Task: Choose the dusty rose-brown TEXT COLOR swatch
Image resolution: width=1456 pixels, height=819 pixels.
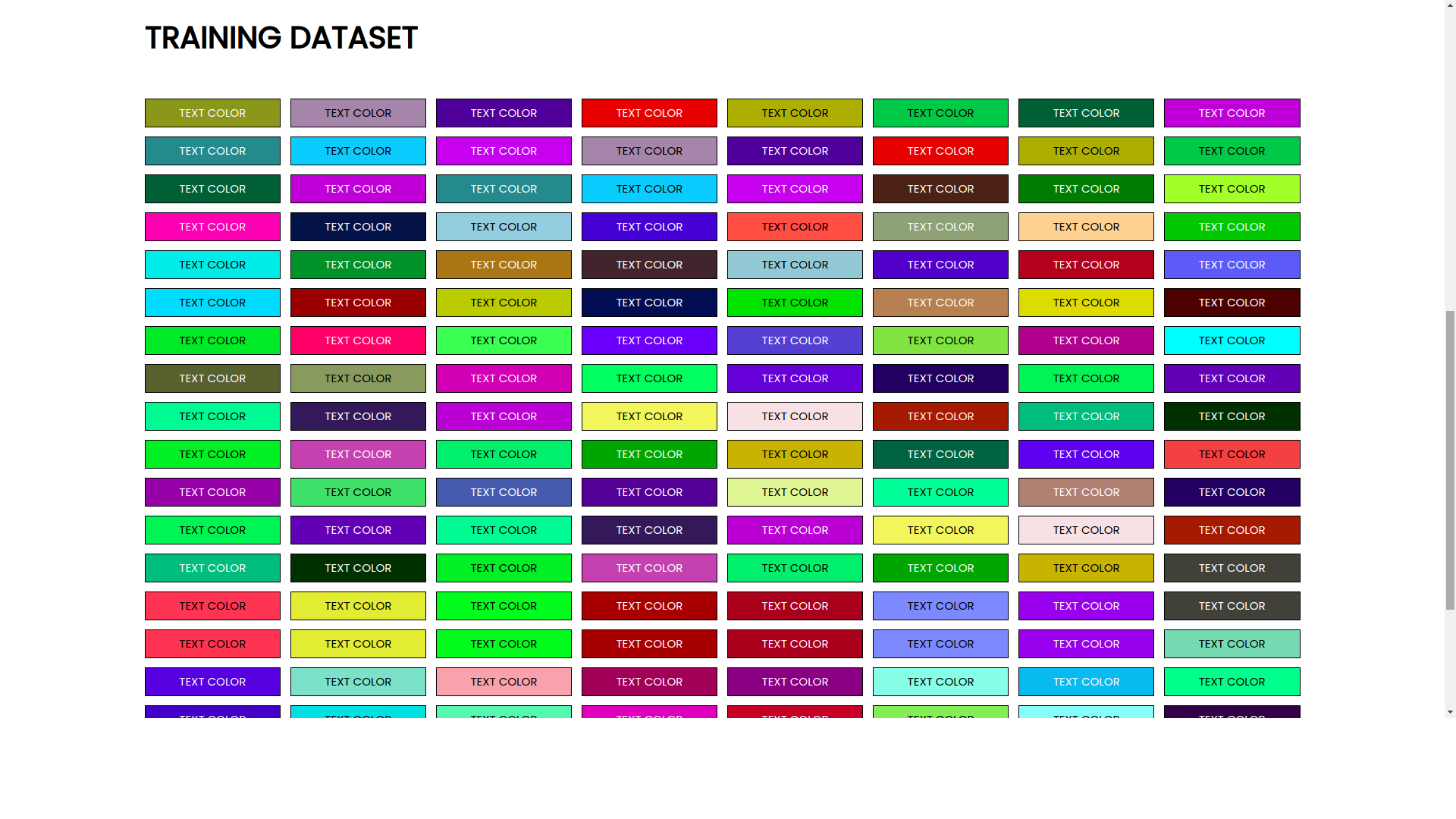Action: click(1086, 492)
